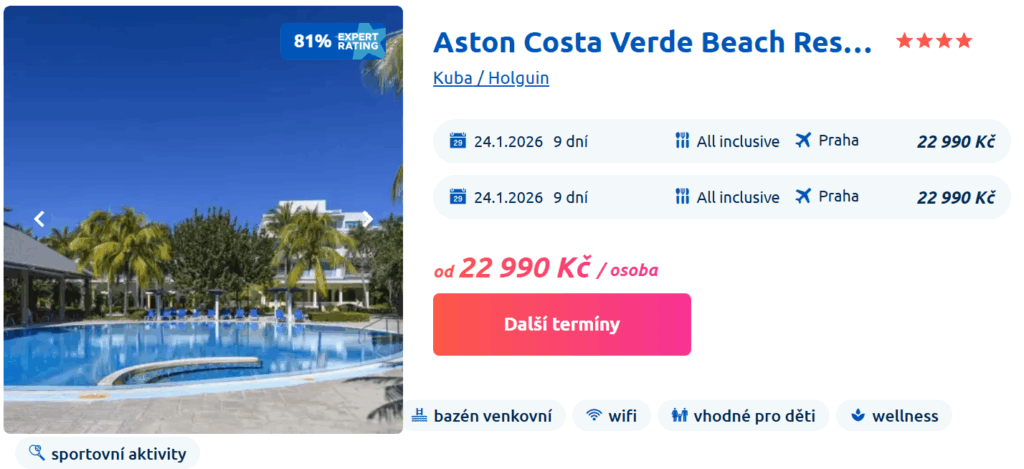Viewport: 1024px width, 469px height.
Task: Click the 81% Expert Rating badge
Action: (333, 41)
